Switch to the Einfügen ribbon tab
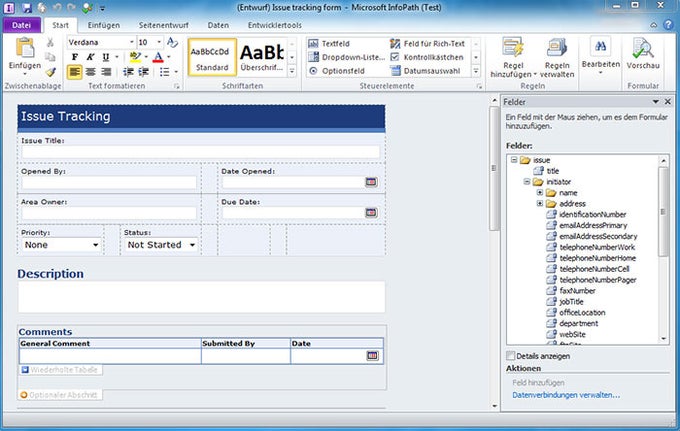This screenshot has width=680, height=431. pyautogui.click(x=104, y=25)
